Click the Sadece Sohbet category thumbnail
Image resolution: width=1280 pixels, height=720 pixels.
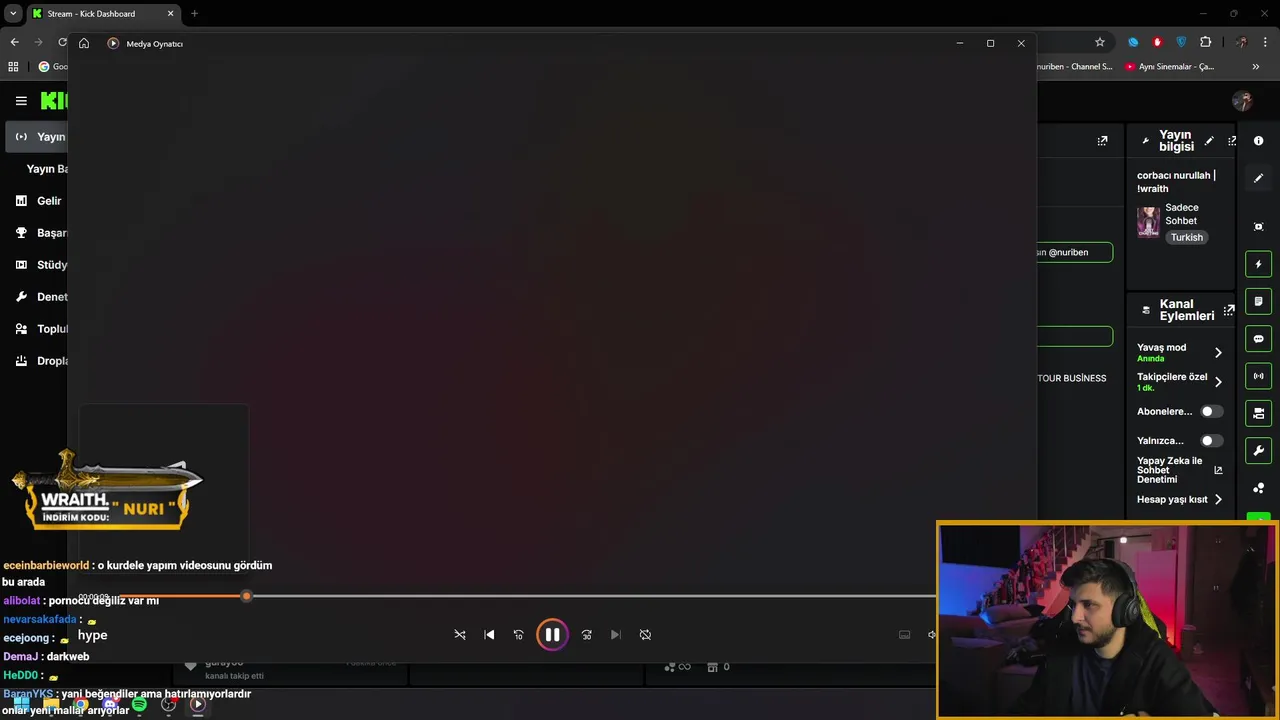[1148, 221]
